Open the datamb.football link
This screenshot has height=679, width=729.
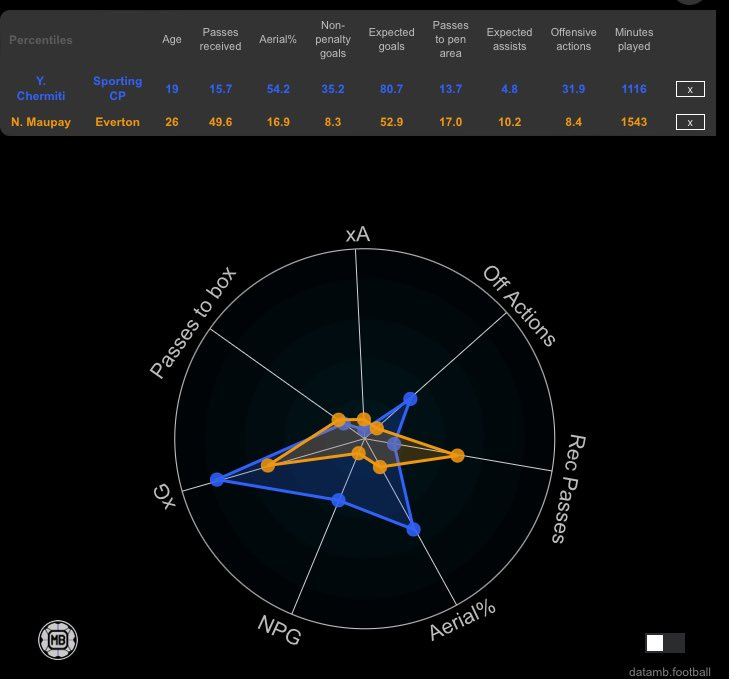coord(669,672)
